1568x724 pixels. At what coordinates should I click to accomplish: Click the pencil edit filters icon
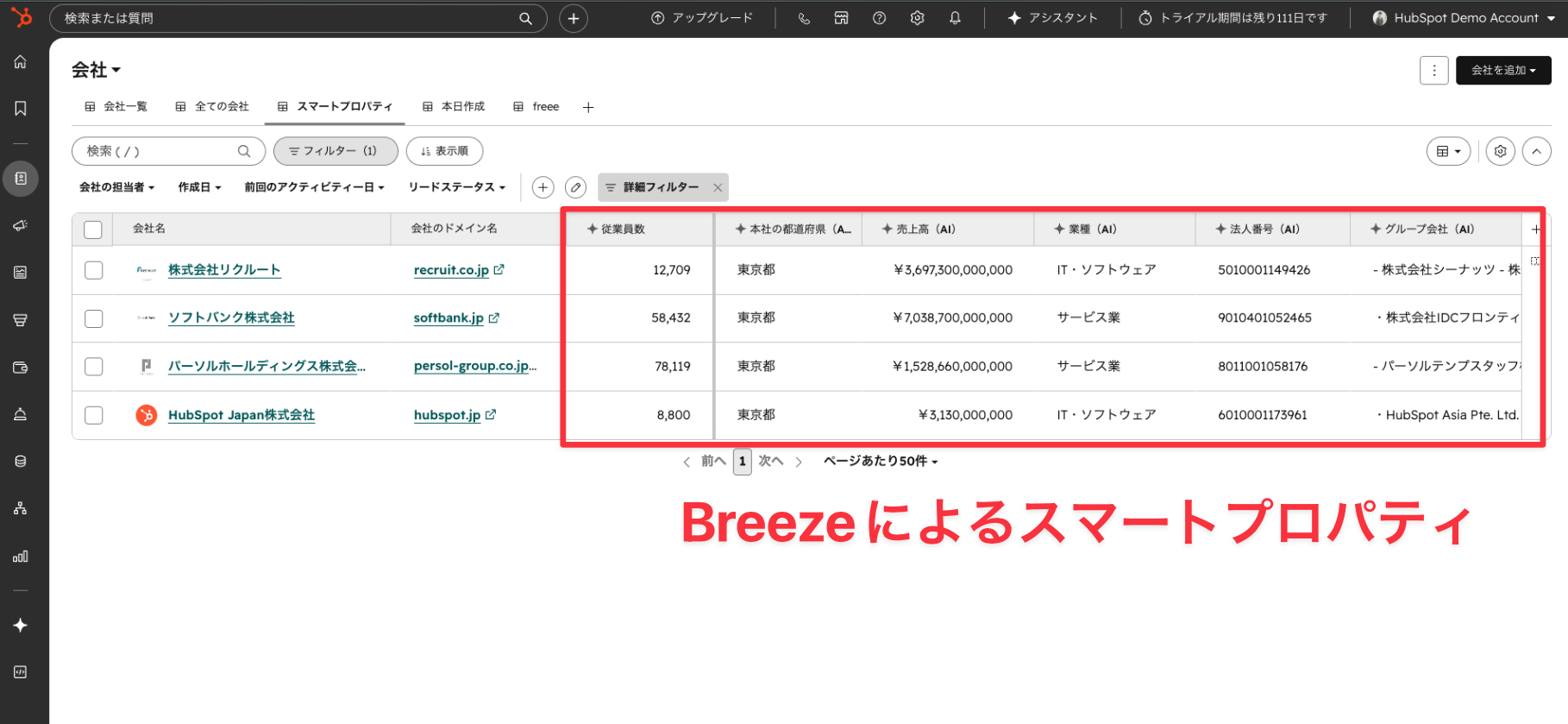pyautogui.click(x=576, y=187)
